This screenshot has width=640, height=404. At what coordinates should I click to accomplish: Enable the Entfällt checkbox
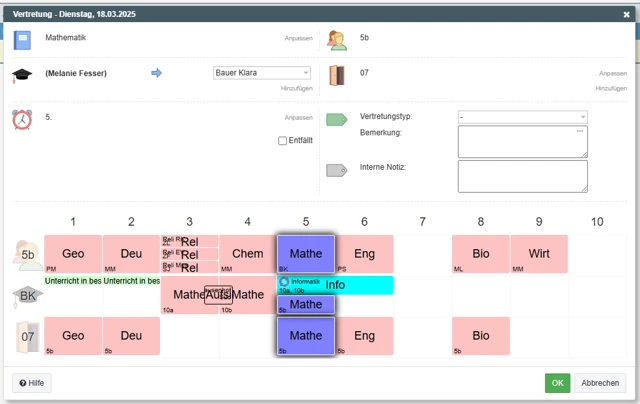283,141
